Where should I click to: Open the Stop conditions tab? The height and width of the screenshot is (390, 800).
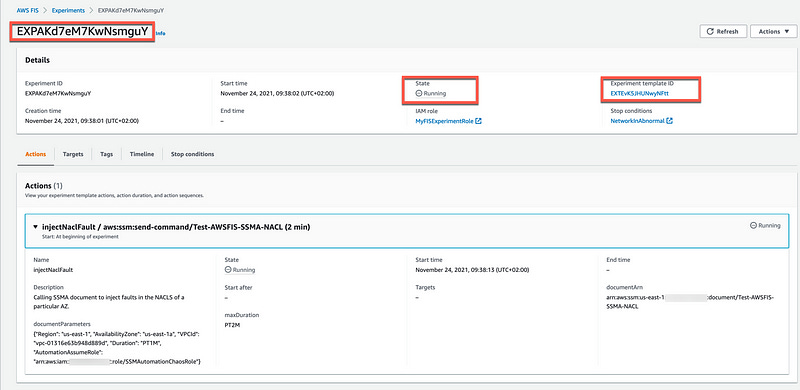[x=192, y=154]
